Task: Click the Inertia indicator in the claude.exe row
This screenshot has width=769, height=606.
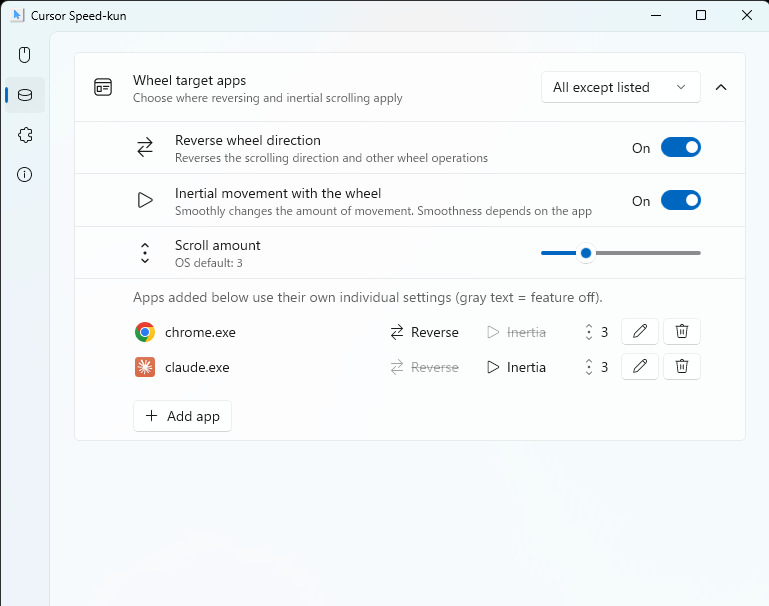Action: coord(516,367)
